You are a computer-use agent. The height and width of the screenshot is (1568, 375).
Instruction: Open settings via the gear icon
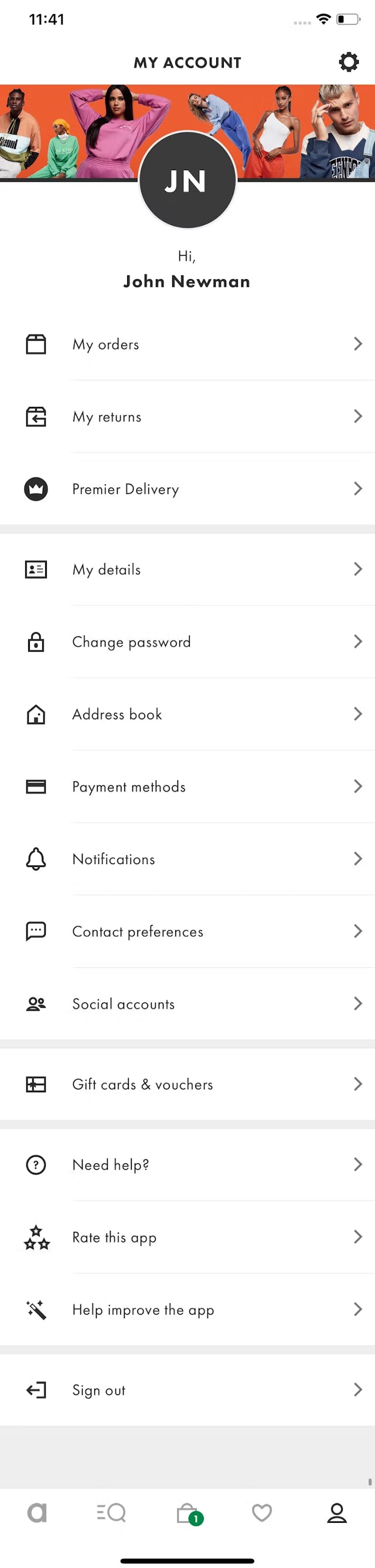pos(348,62)
